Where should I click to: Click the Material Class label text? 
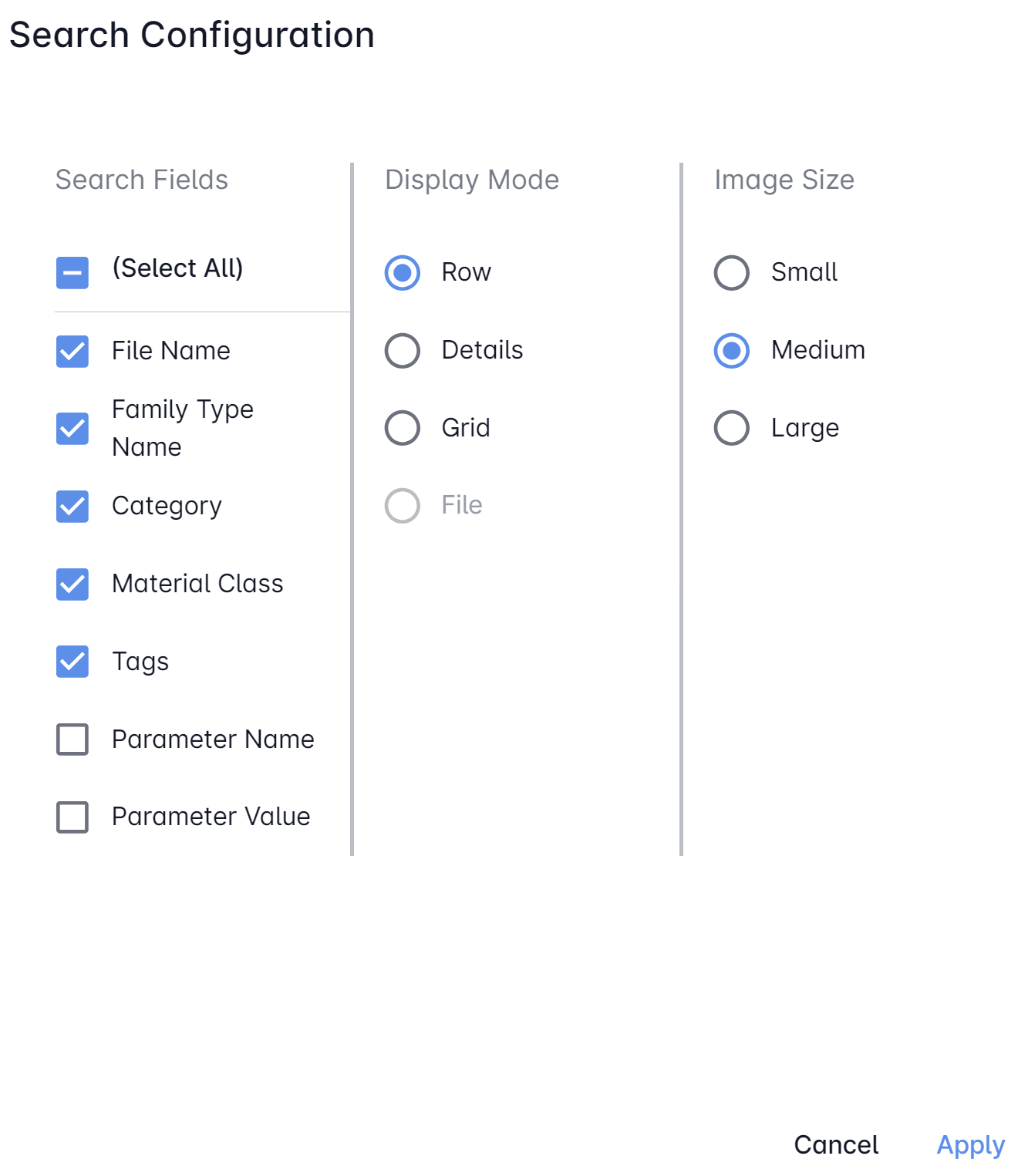tap(197, 584)
